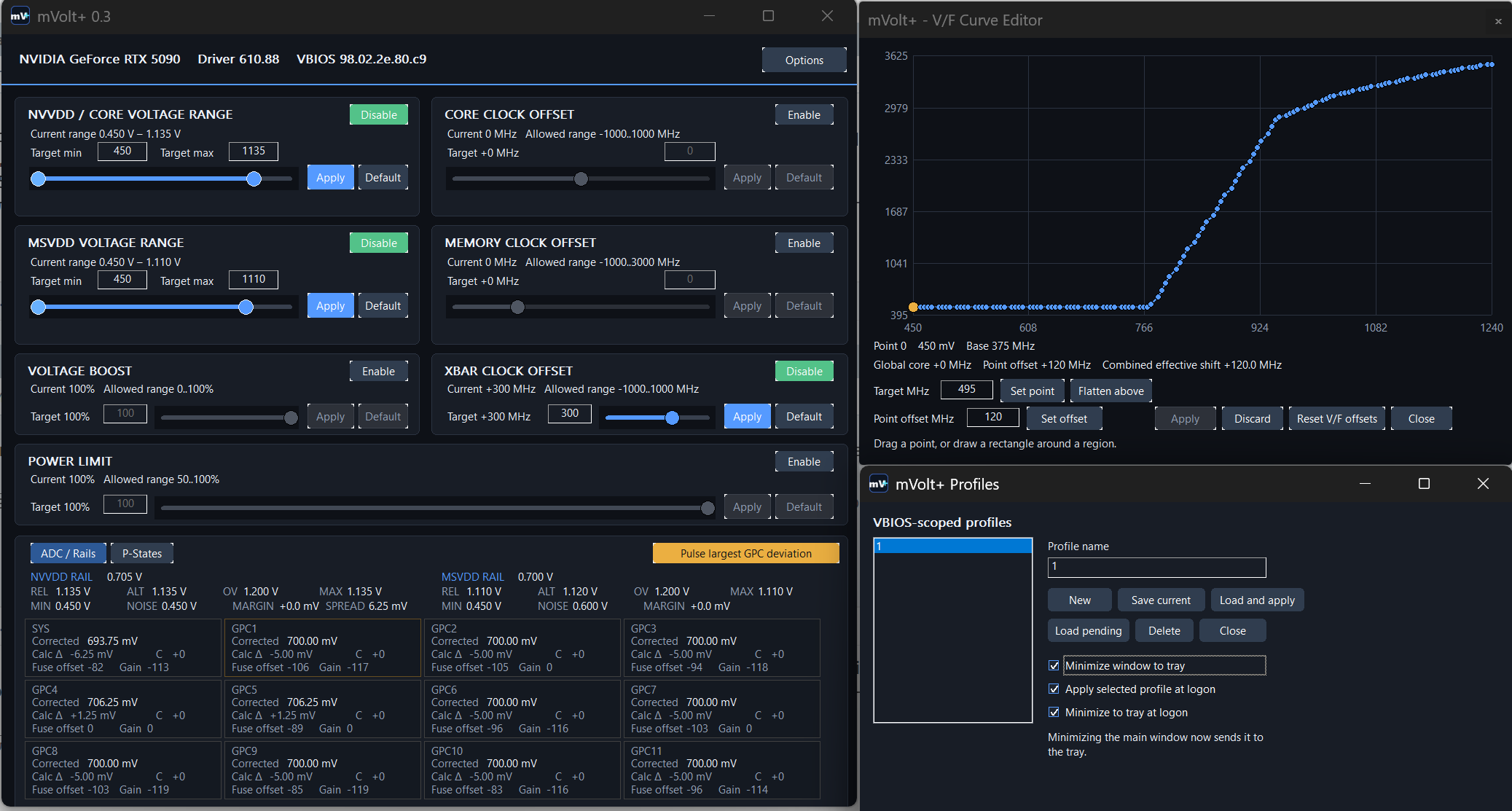
Task: Maximize the main mVolt+ 0.3 window
Action: (768, 16)
